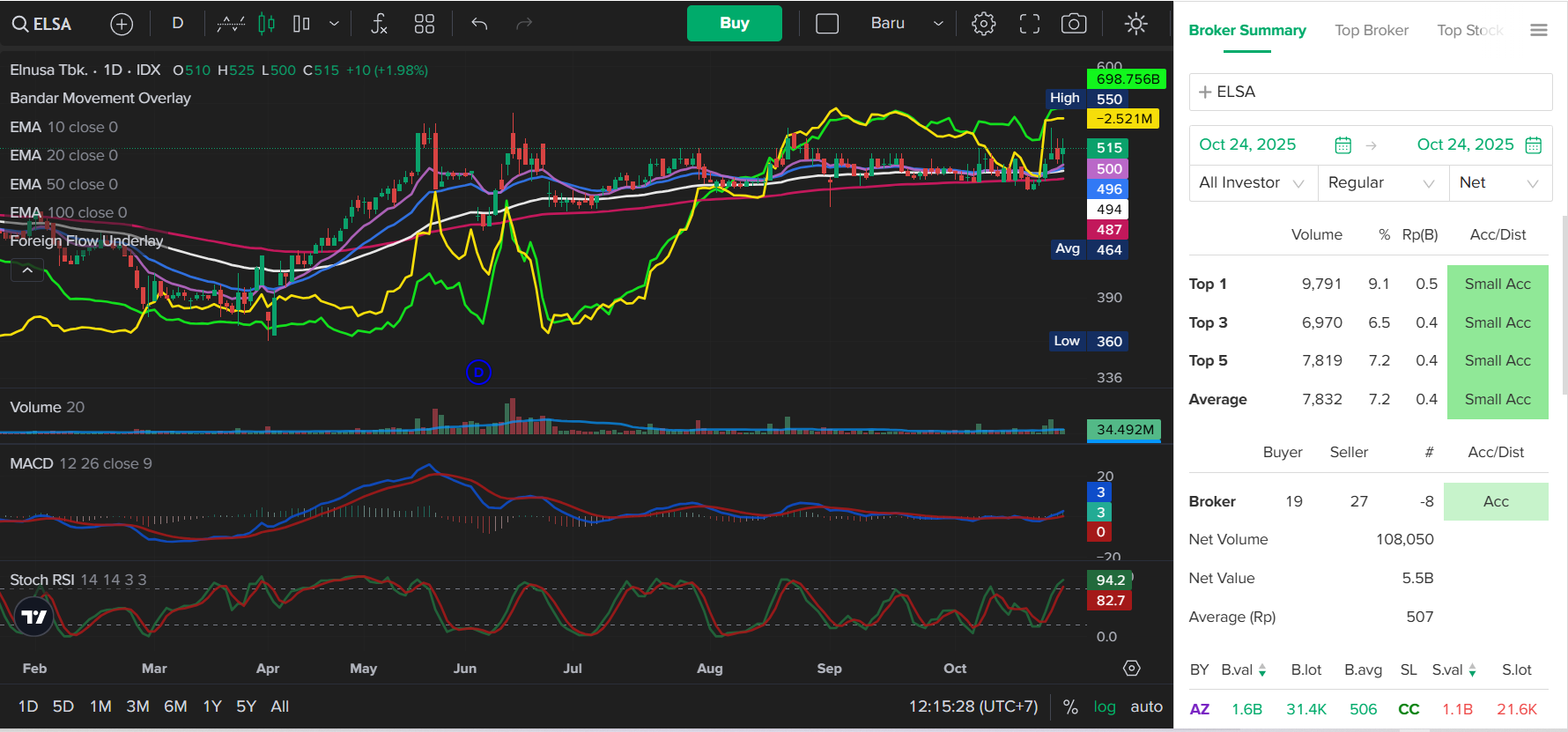Click the undo arrow
This screenshot has height=732, width=1568.
[479, 24]
